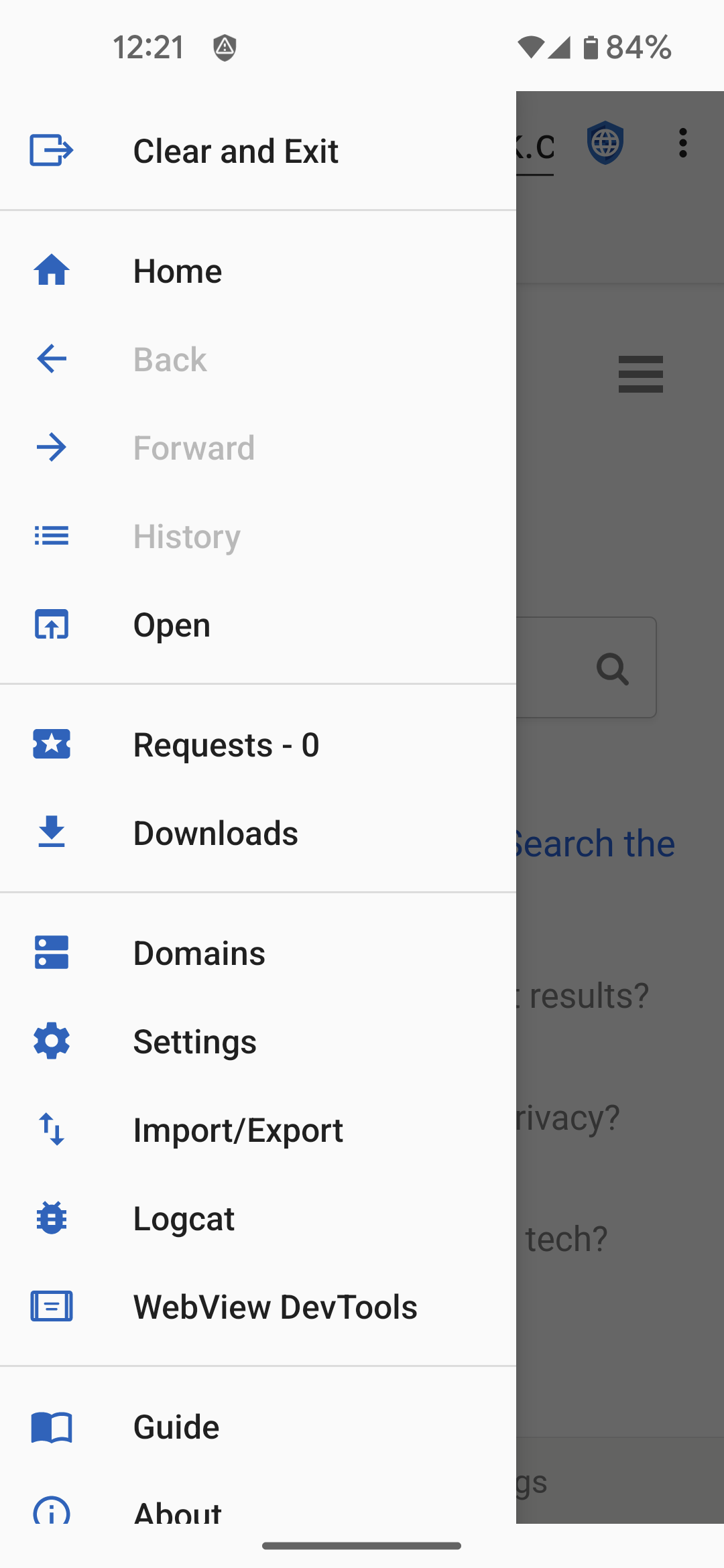Select Open from the navigation drawer
Screen dimensions: 724x1568
pos(172,625)
